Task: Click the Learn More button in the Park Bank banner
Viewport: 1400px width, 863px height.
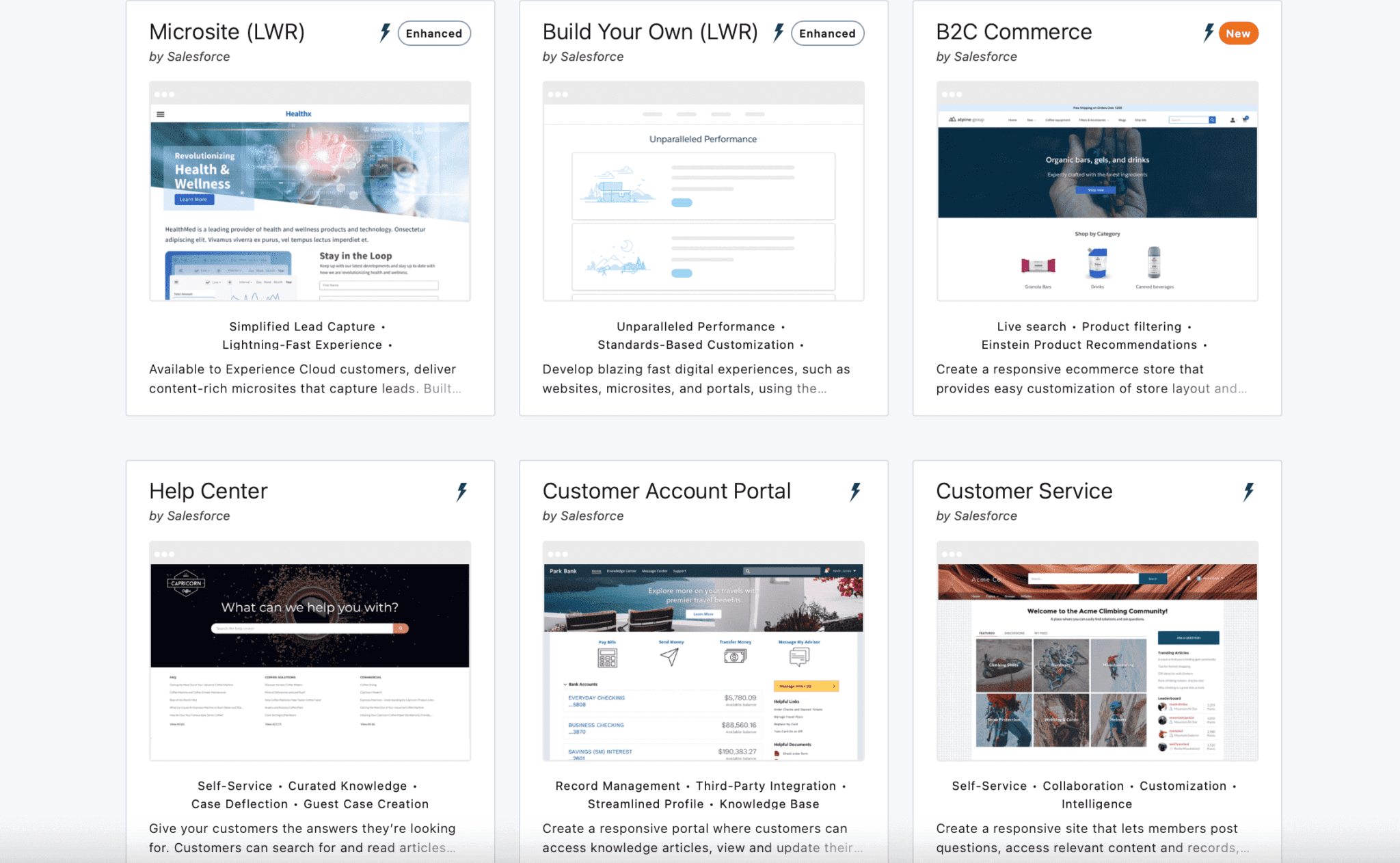Action: (703, 614)
